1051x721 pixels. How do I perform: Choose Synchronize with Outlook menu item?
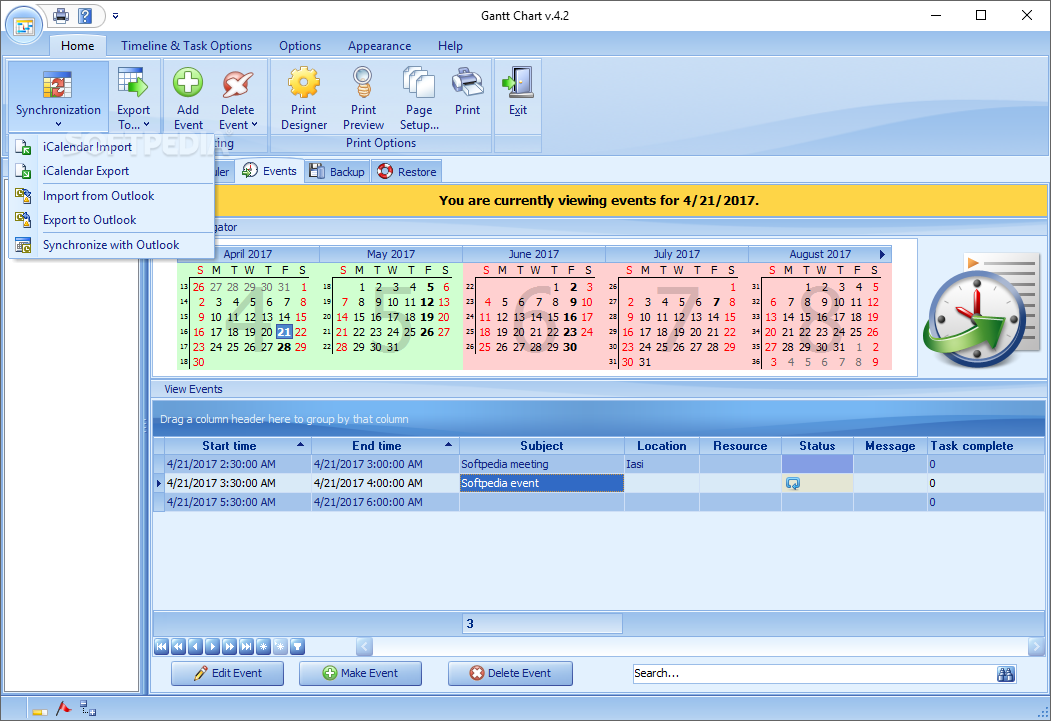click(111, 245)
